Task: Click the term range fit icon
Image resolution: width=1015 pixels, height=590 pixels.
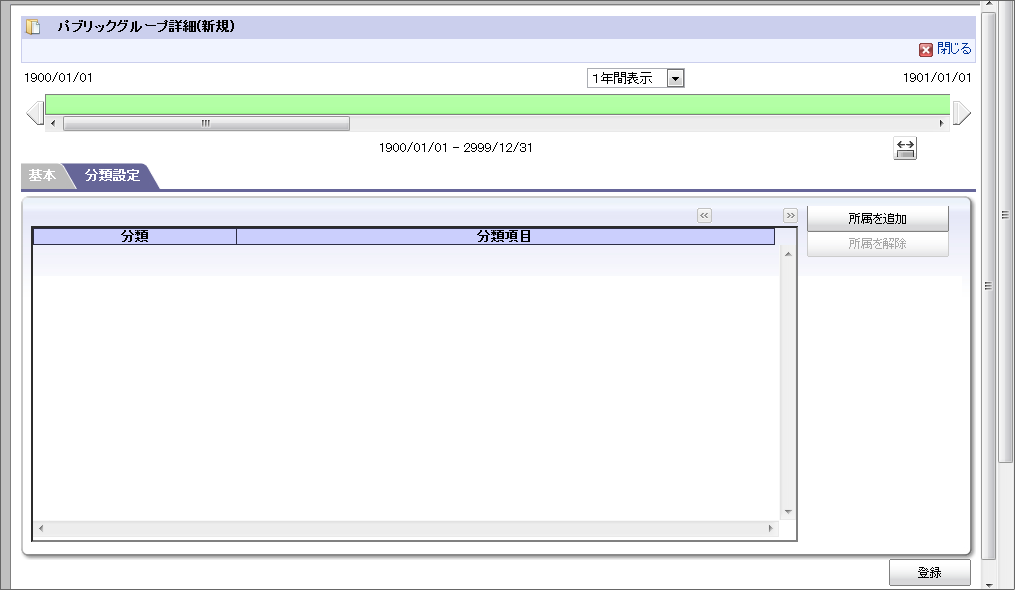Action: (905, 148)
